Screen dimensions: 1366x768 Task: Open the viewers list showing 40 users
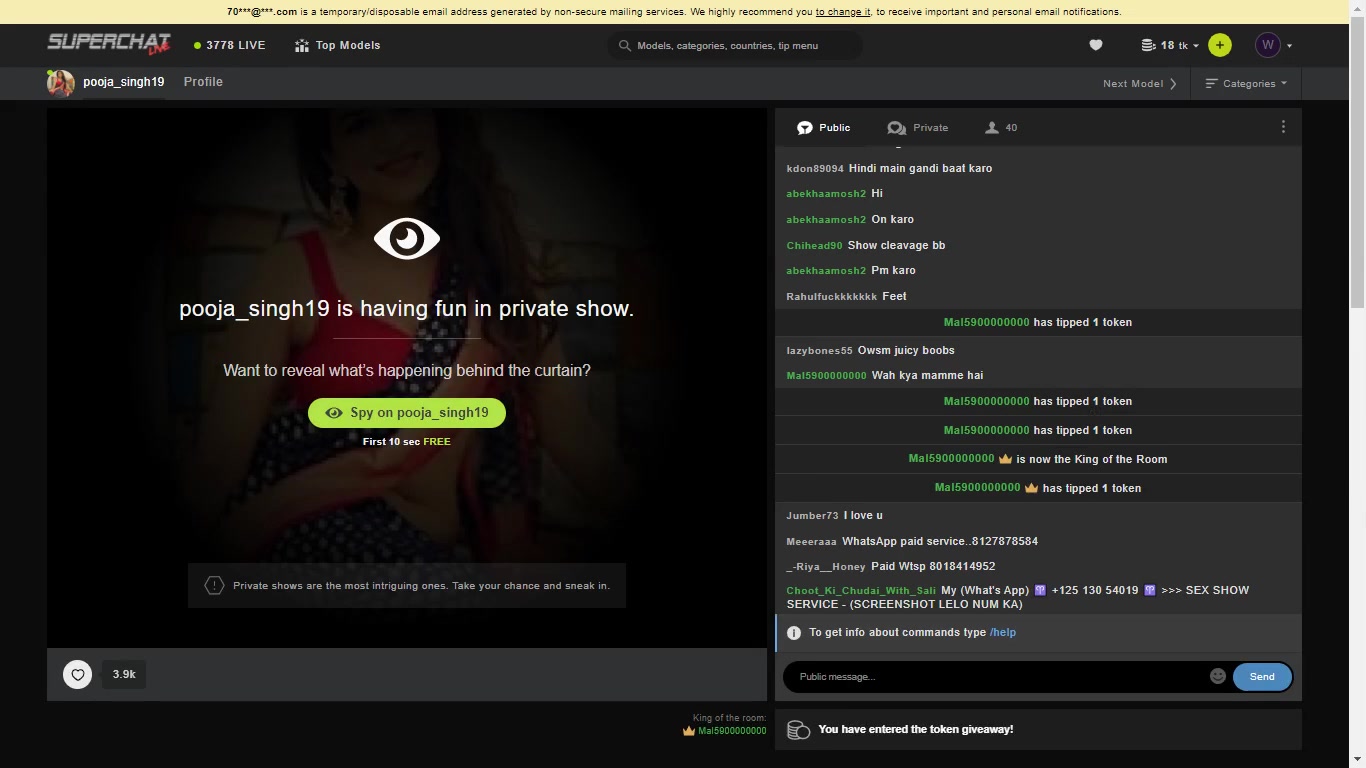pyautogui.click(x=1001, y=128)
